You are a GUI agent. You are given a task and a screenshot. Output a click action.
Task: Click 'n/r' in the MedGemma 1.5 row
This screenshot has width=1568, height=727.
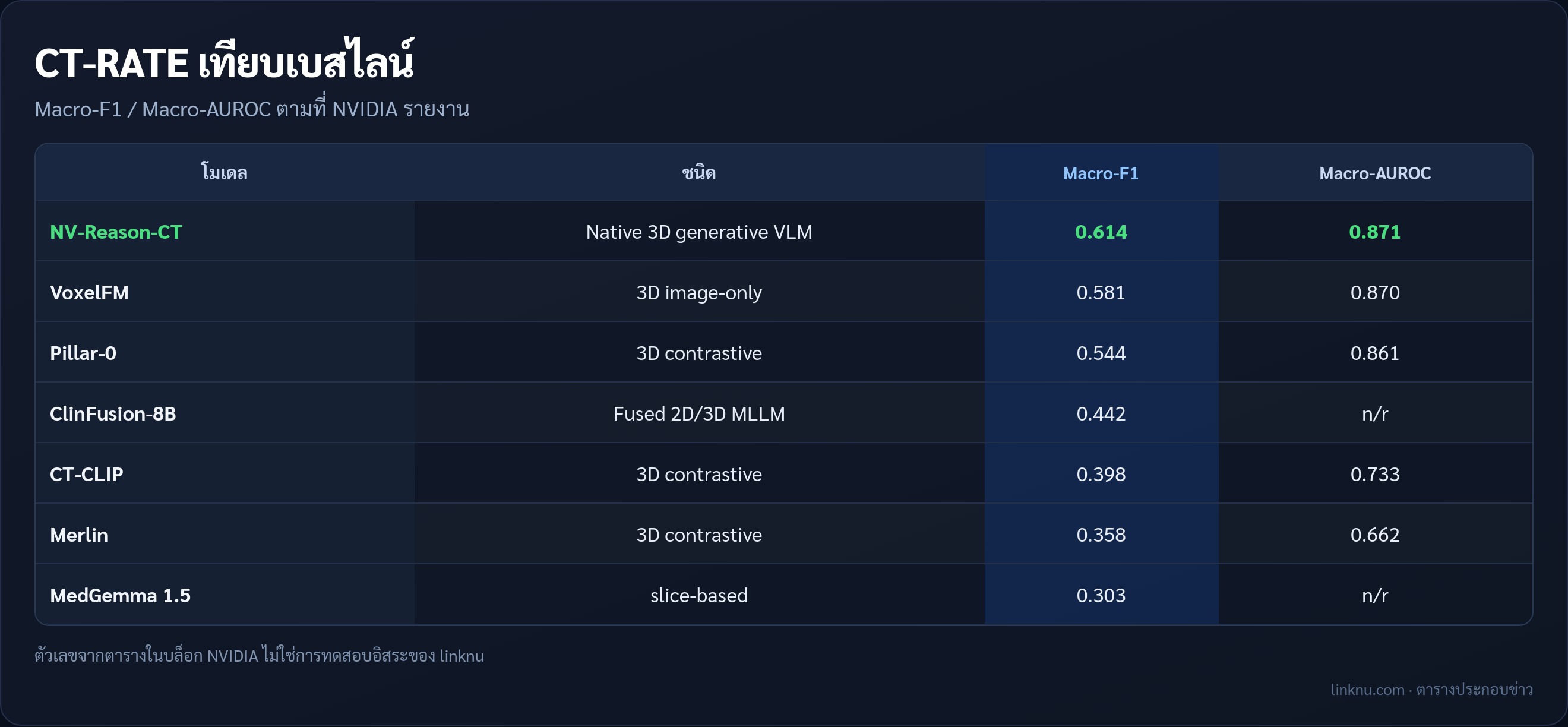pyautogui.click(x=1375, y=595)
